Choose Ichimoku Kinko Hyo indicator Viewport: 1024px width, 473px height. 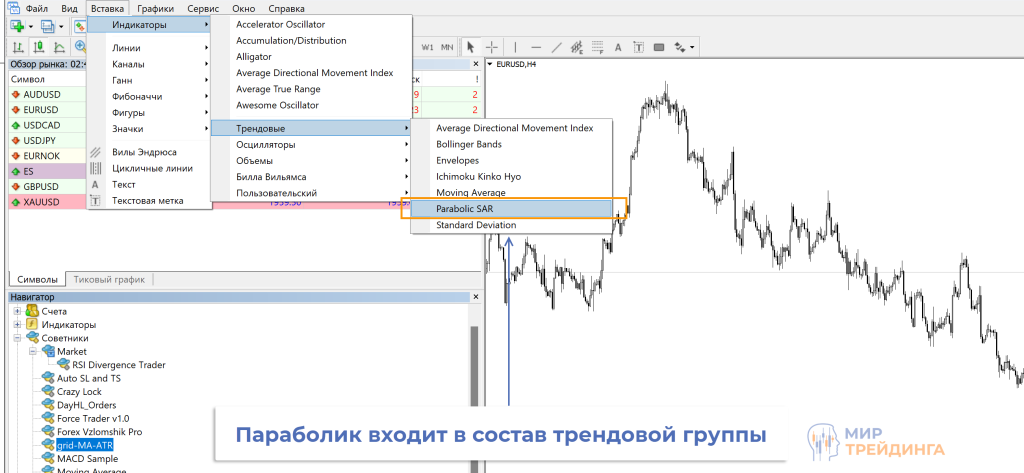(x=511, y=176)
